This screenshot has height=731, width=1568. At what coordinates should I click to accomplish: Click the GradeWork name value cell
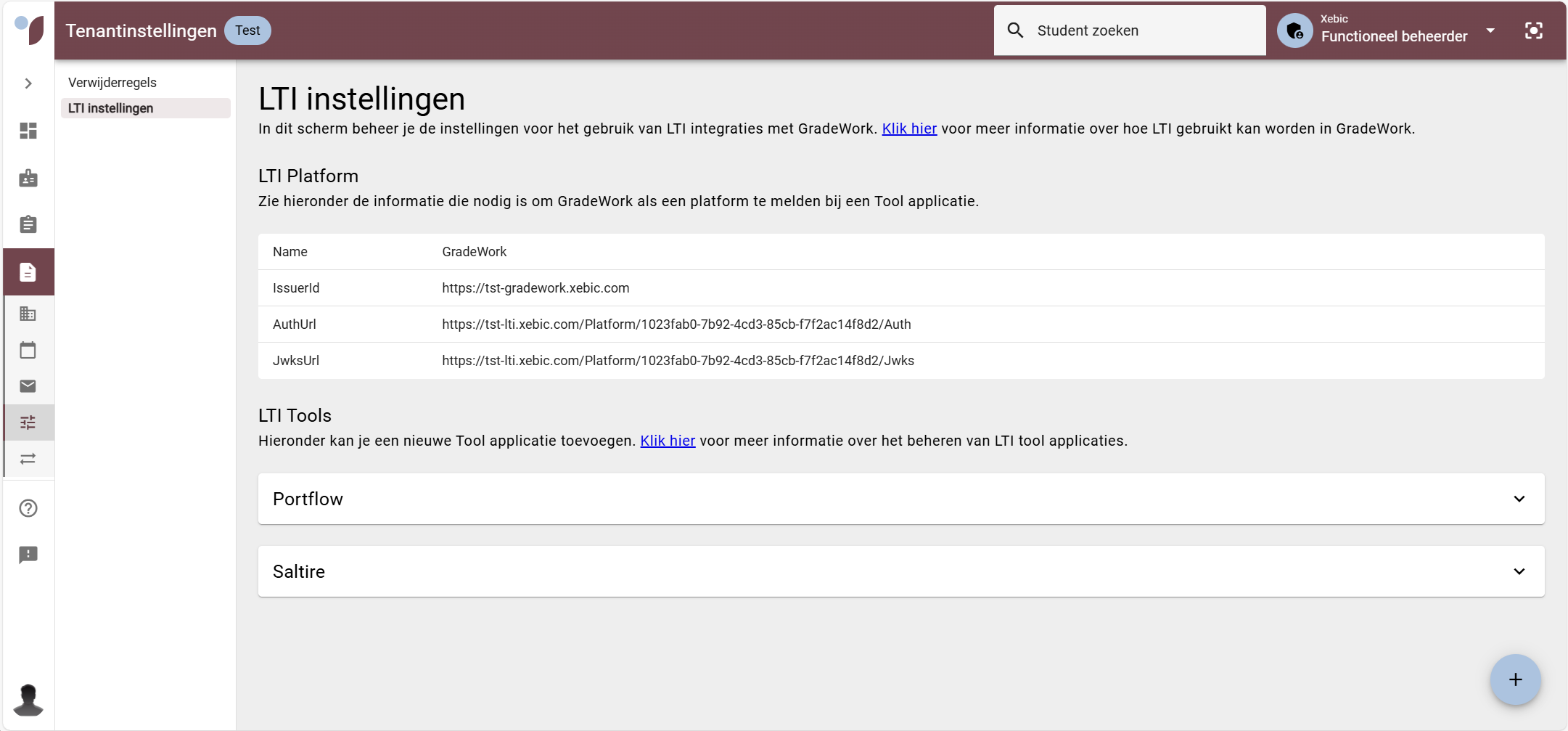coord(475,252)
